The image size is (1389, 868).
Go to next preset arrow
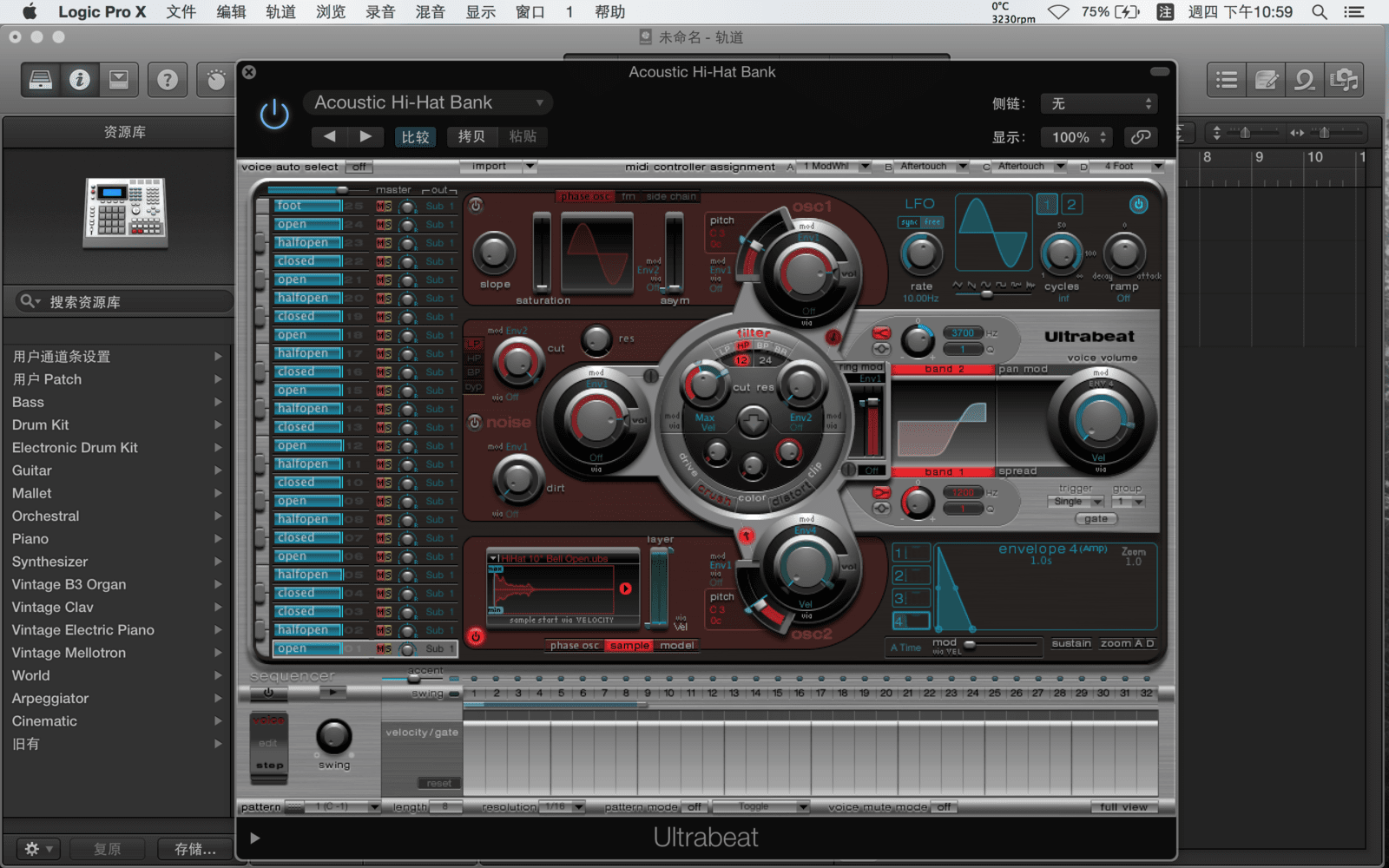[x=365, y=136]
